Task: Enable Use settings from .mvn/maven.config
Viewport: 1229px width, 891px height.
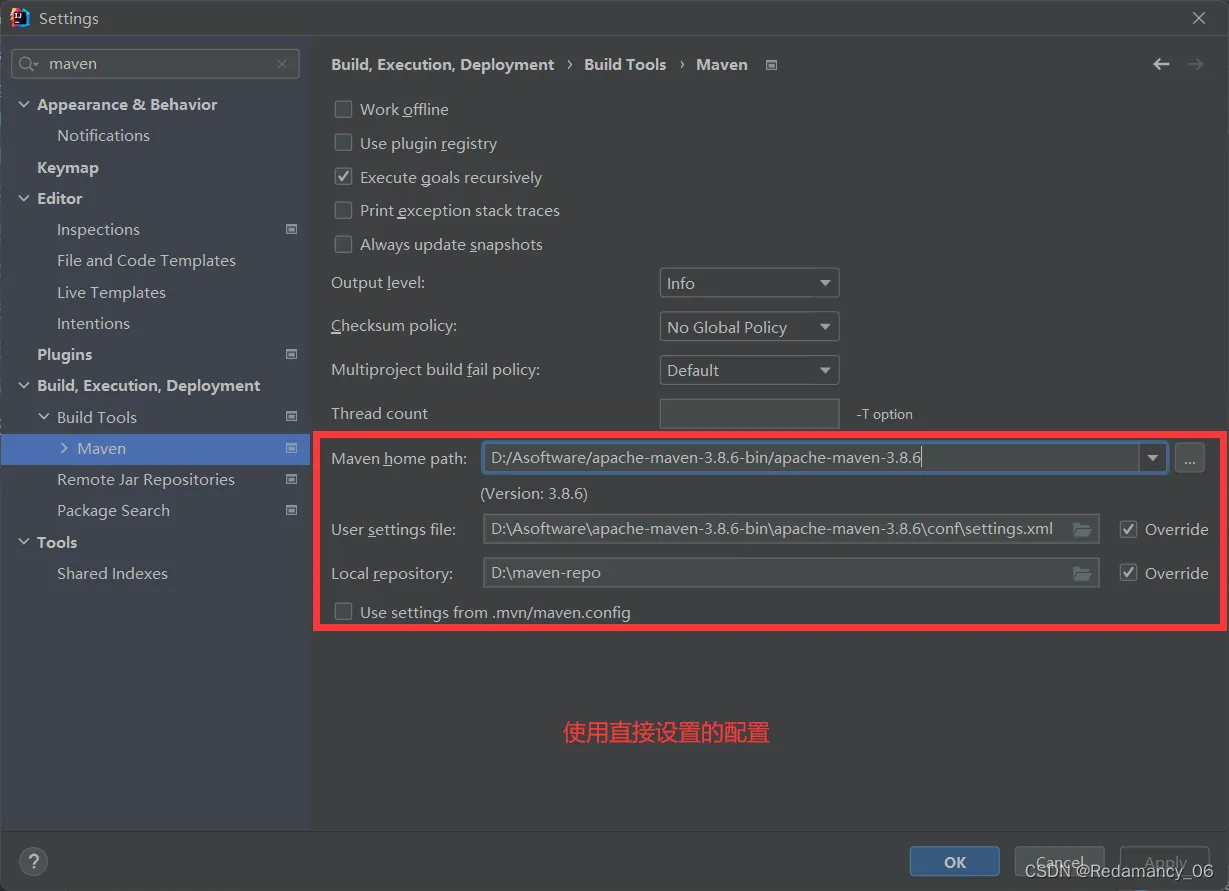Action: (x=343, y=612)
